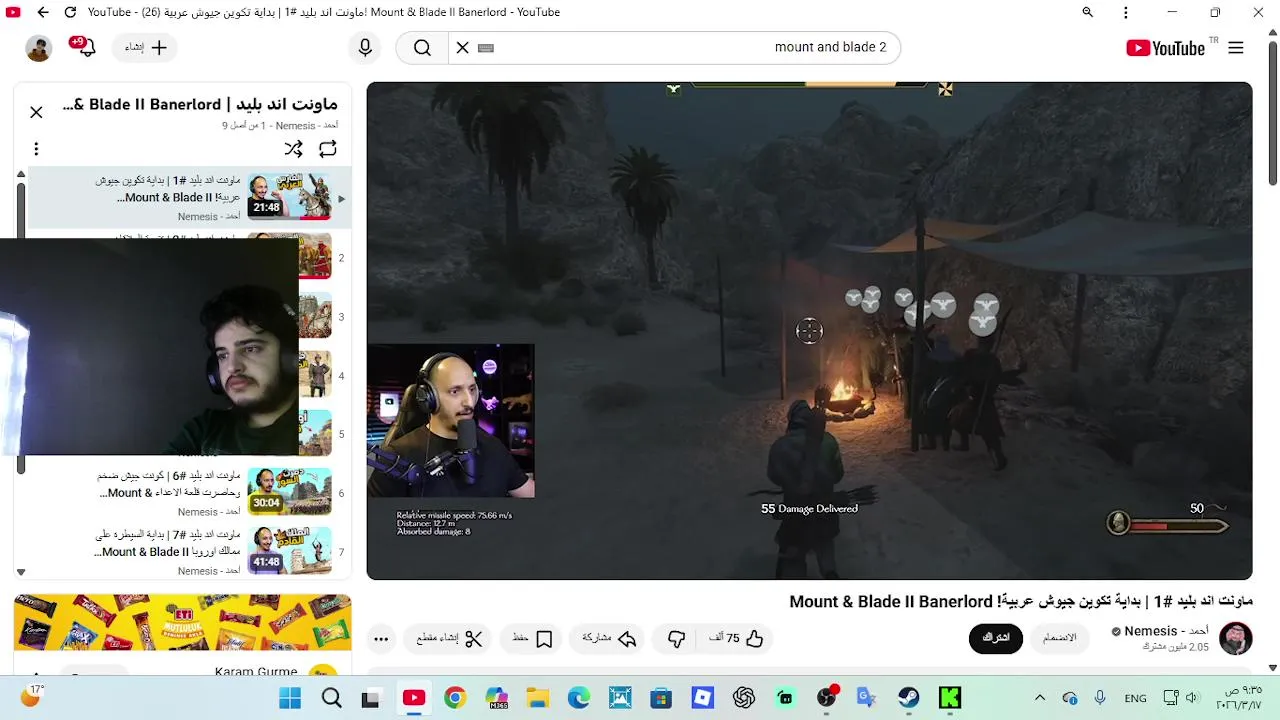Viewport: 1280px width, 720px height.
Task: Open the Nemesis channel avatar
Action: [1236, 638]
